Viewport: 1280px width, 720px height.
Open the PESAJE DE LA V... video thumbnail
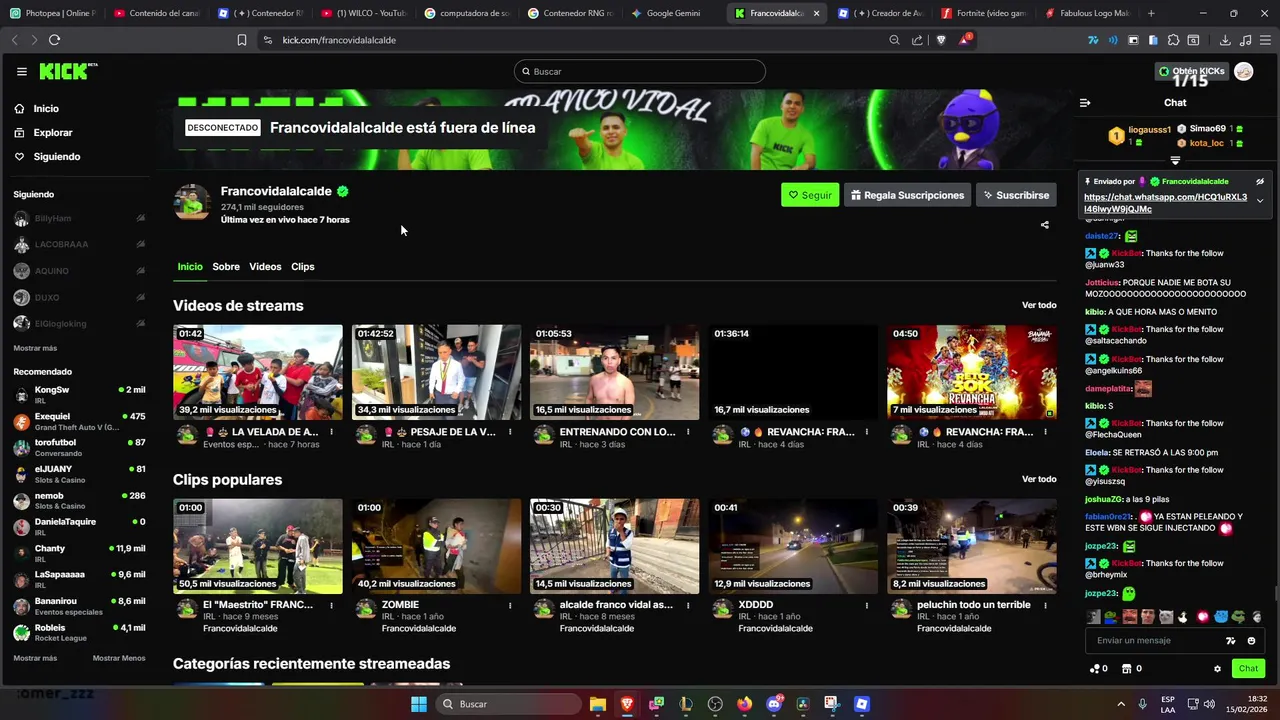coord(436,372)
